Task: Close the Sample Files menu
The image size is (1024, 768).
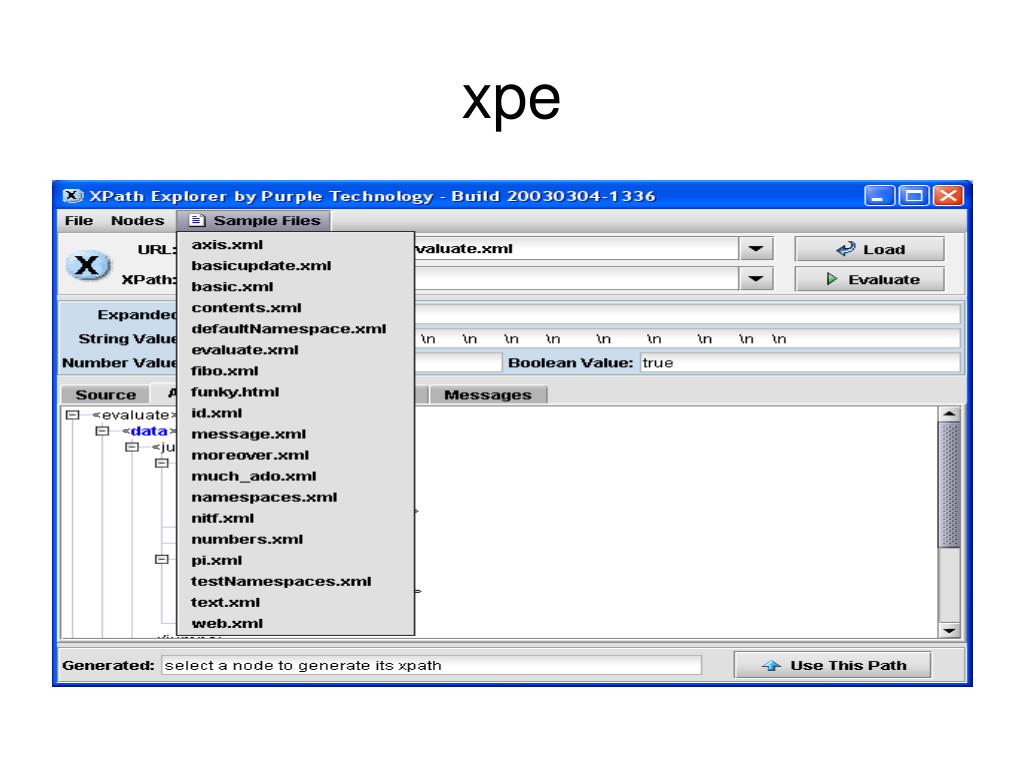Action: click(x=254, y=221)
